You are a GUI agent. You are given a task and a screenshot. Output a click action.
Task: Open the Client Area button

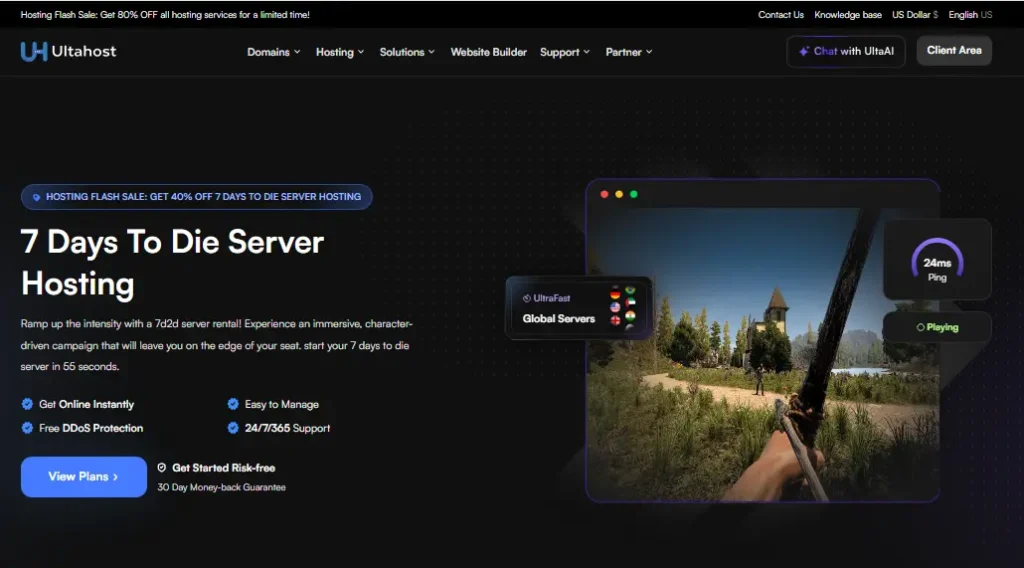pyautogui.click(x=953, y=50)
